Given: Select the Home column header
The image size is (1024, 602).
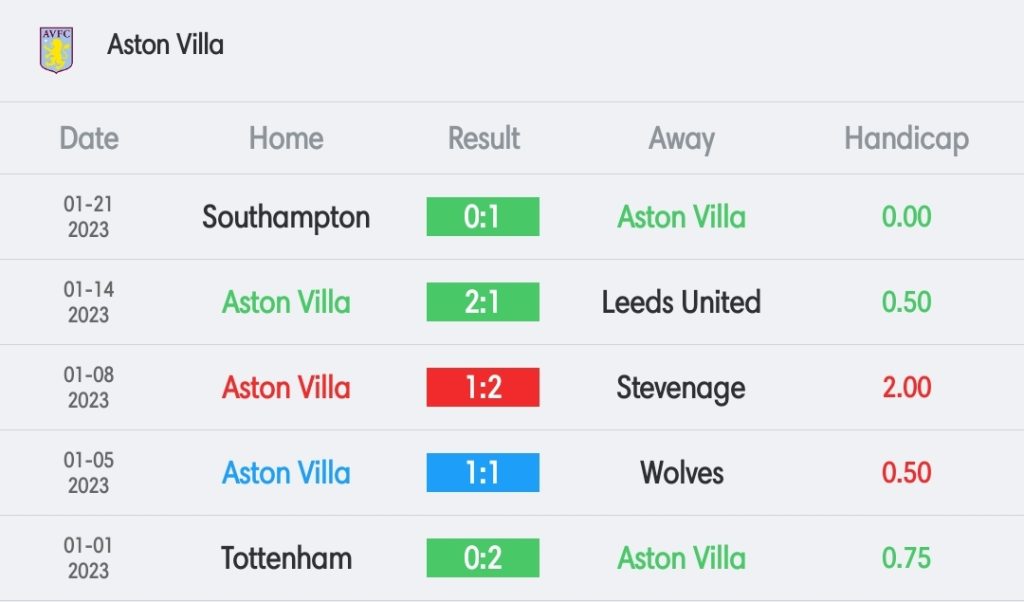Looking at the screenshot, I should 286,138.
